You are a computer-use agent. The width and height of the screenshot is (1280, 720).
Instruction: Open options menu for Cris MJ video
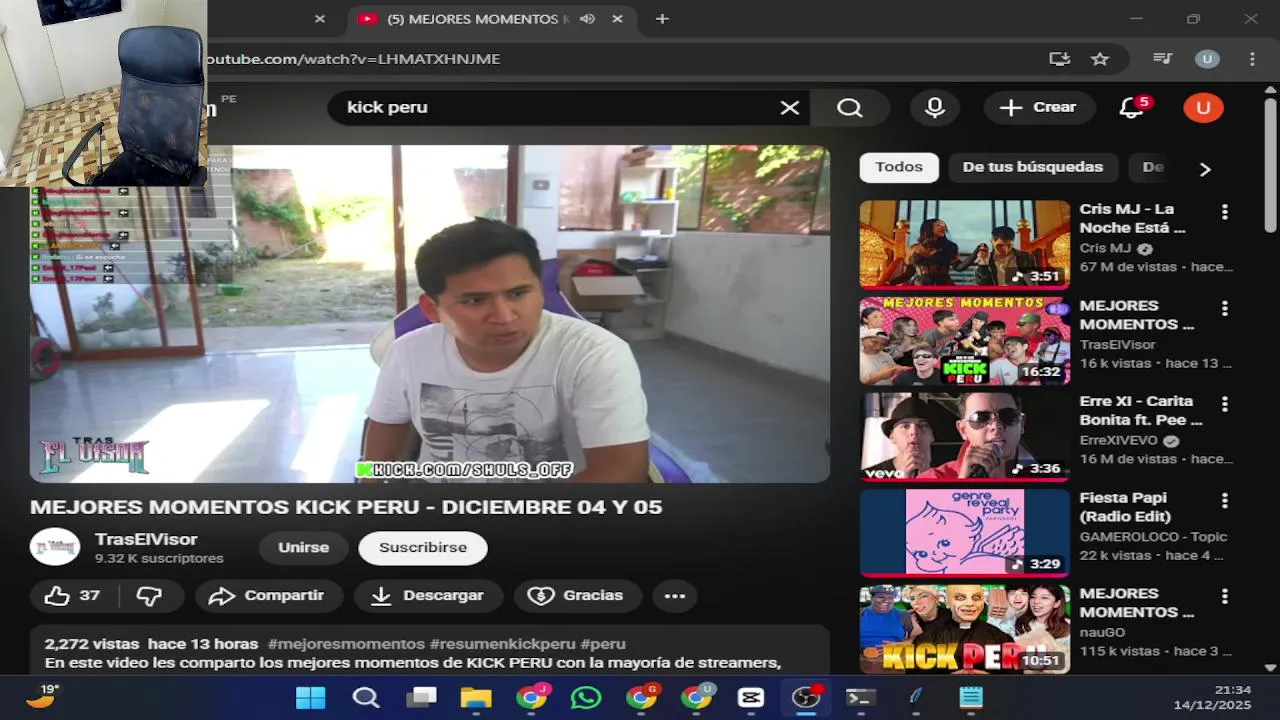point(1224,212)
